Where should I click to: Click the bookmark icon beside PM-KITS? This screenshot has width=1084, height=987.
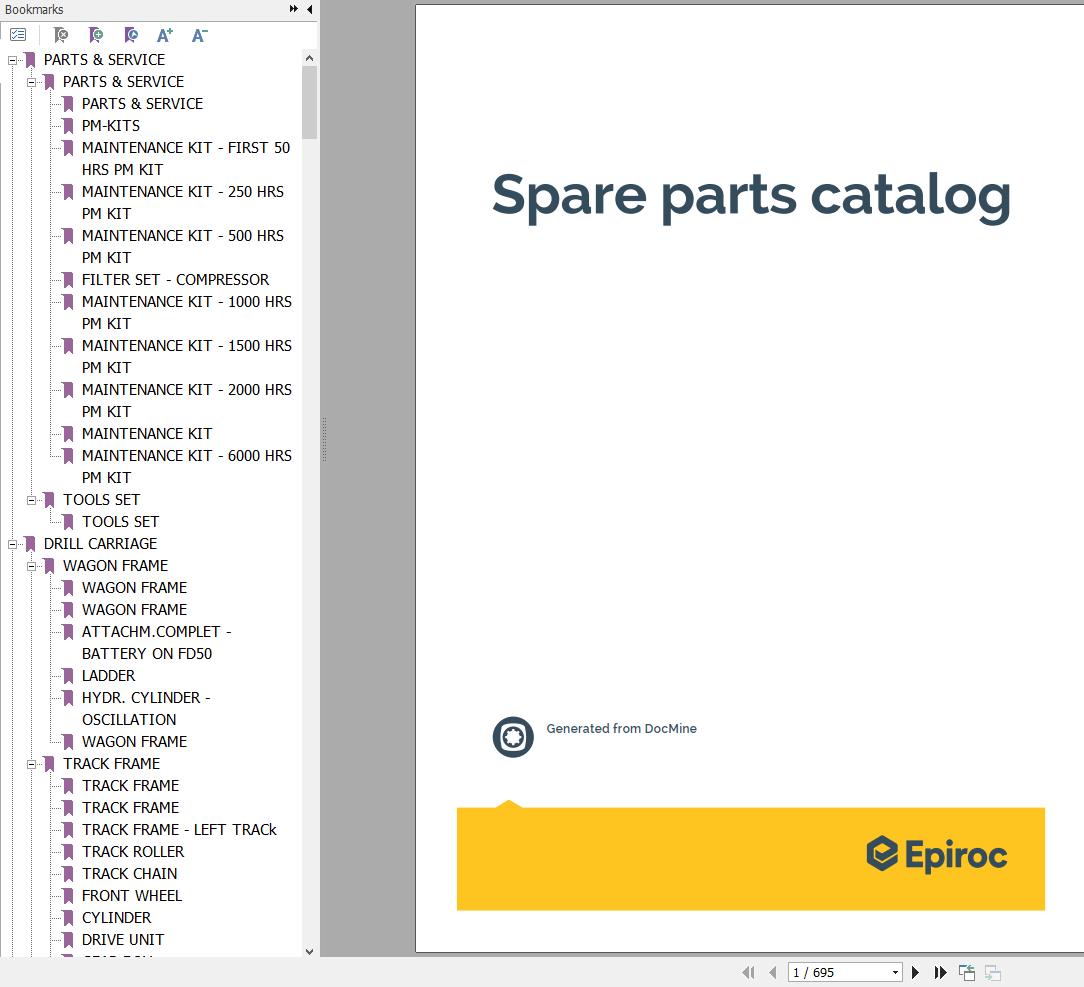click(x=68, y=126)
